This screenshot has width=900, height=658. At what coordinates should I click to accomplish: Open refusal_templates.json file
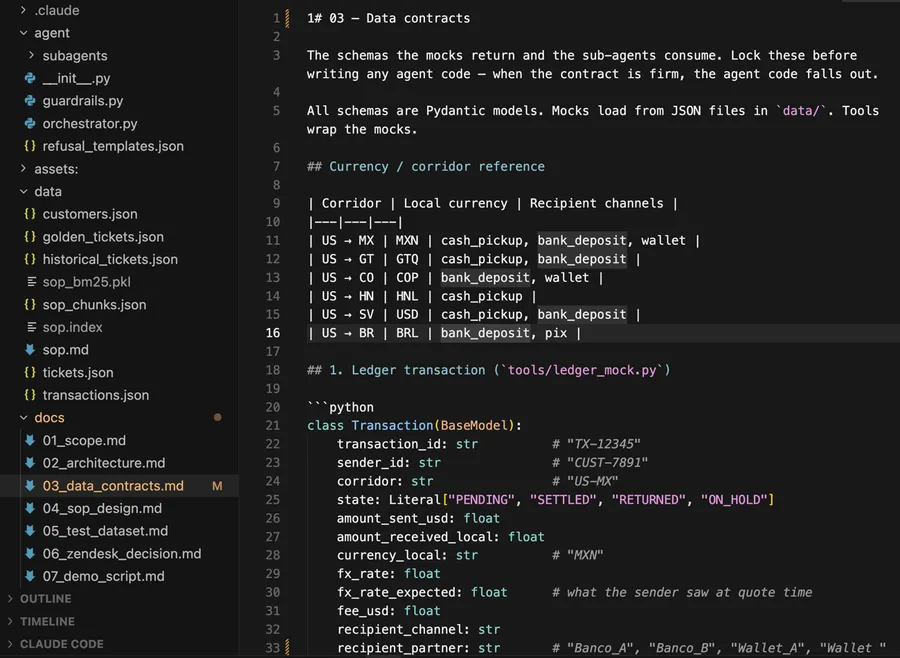[113, 146]
